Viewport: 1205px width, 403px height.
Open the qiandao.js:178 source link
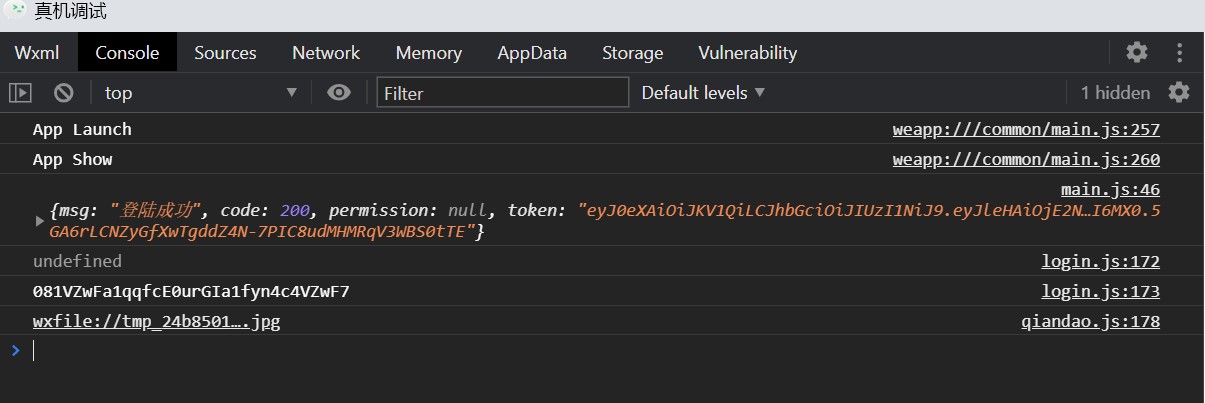(1090, 322)
